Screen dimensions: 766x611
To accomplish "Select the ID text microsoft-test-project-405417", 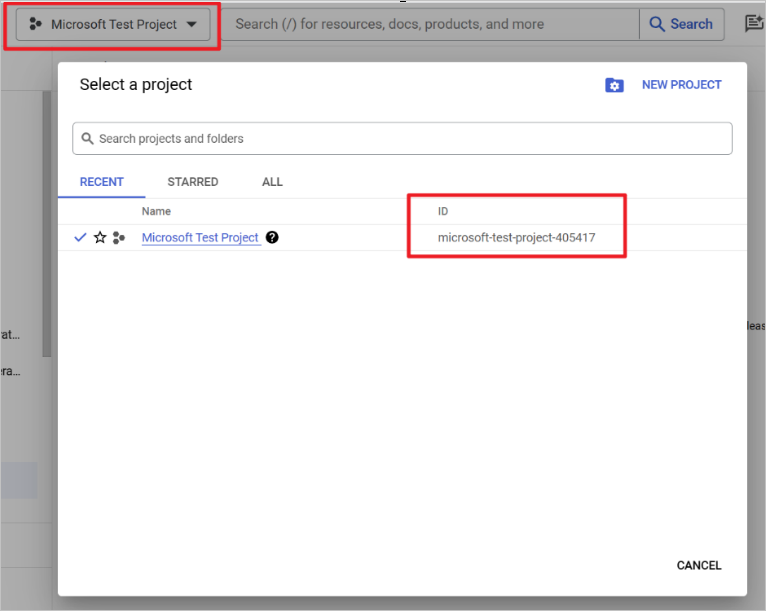I will (x=516, y=238).
